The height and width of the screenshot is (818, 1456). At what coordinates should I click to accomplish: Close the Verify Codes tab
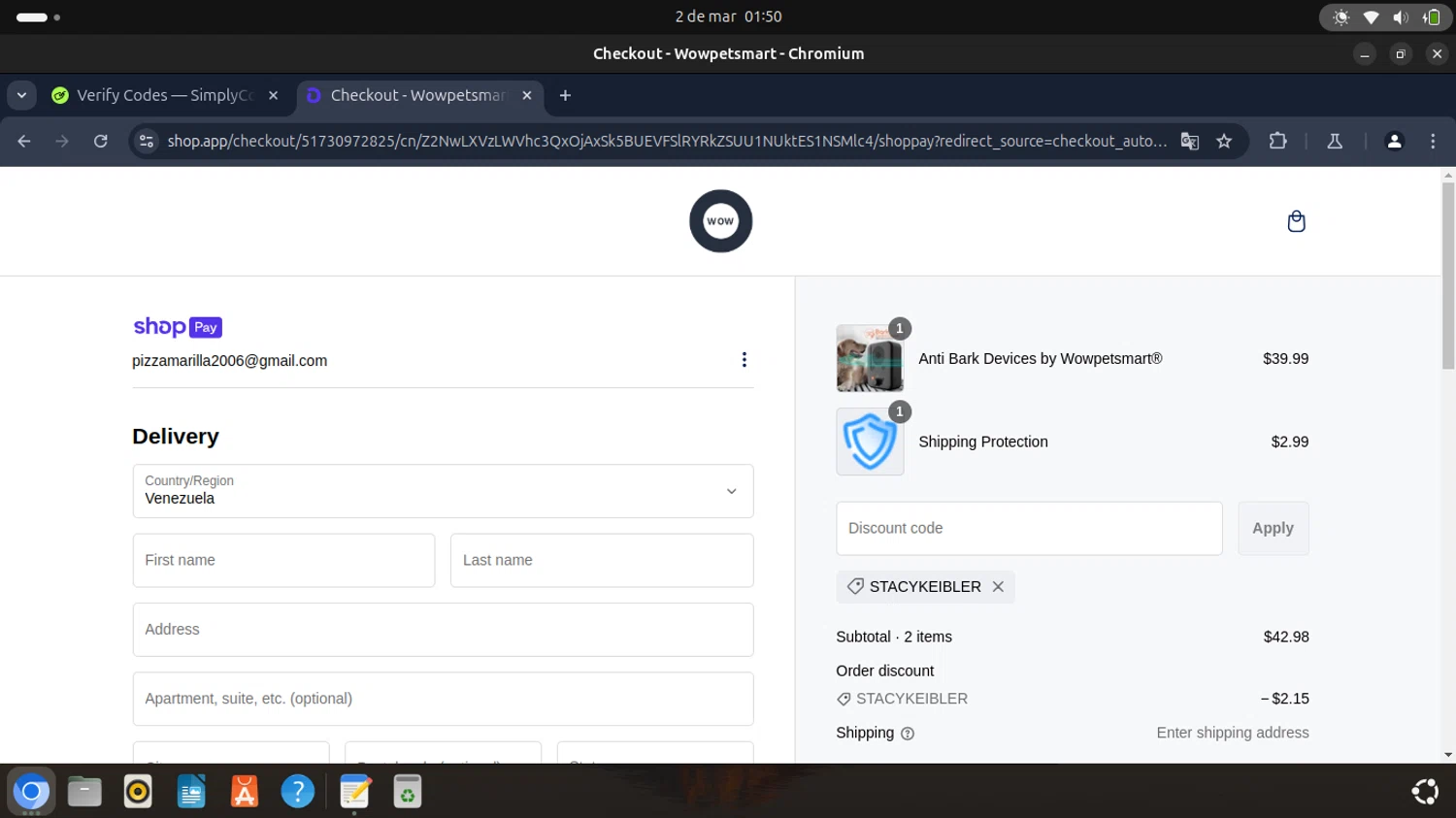[273, 95]
